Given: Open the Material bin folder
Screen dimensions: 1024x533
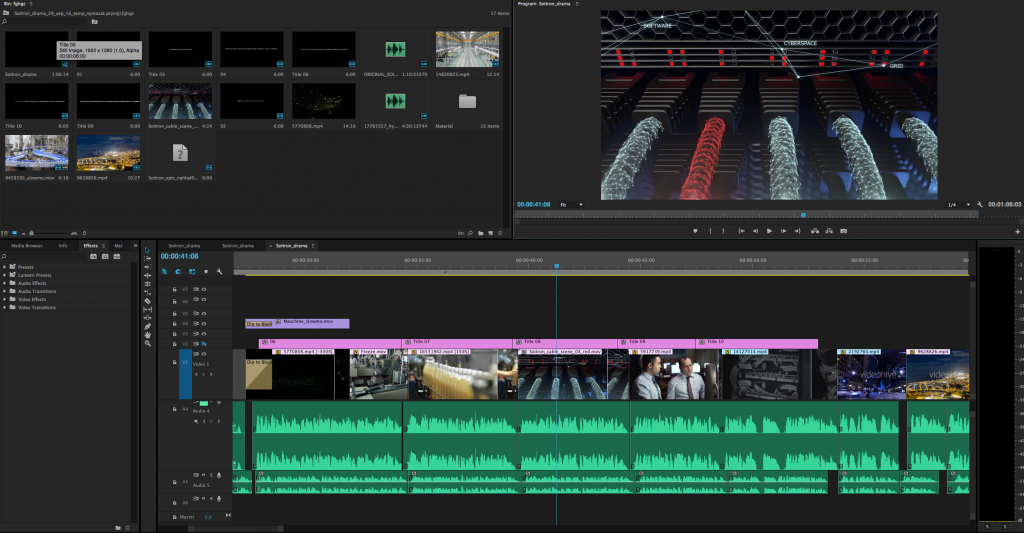Looking at the screenshot, I should click(x=467, y=101).
